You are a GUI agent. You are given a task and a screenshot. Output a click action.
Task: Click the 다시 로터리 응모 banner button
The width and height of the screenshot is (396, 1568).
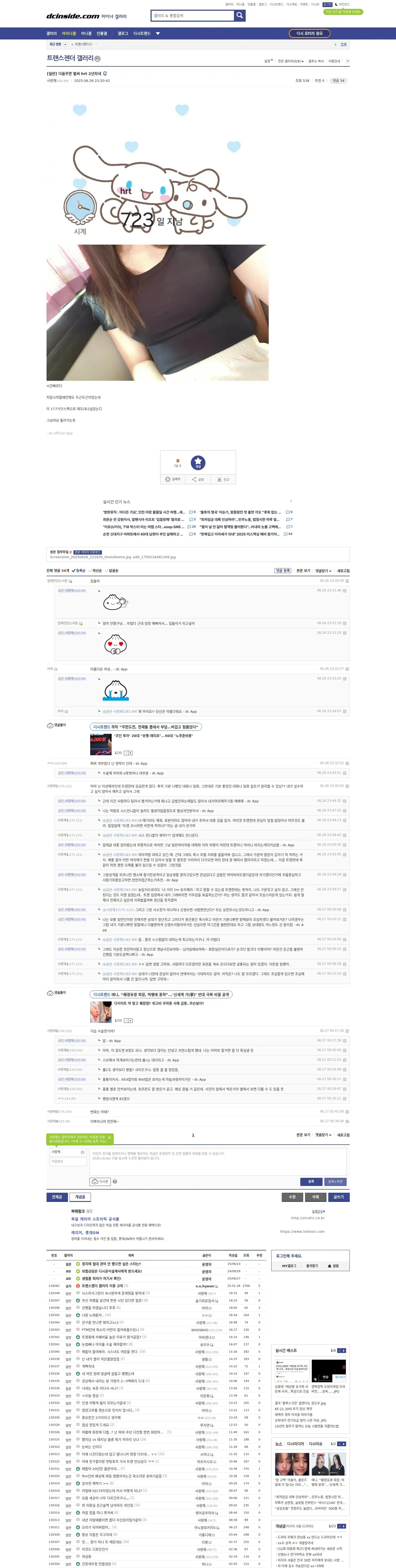pyautogui.click(x=309, y=33)
